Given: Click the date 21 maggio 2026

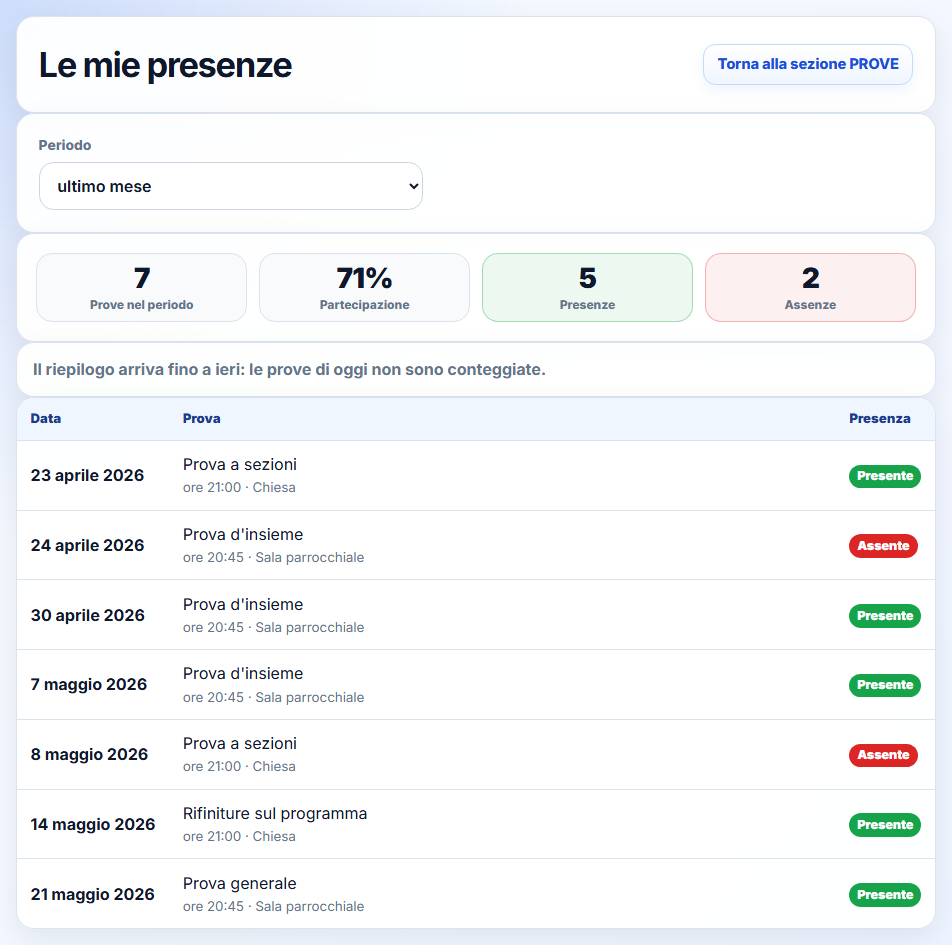Looking at the screenshot, I should point(93,894).
